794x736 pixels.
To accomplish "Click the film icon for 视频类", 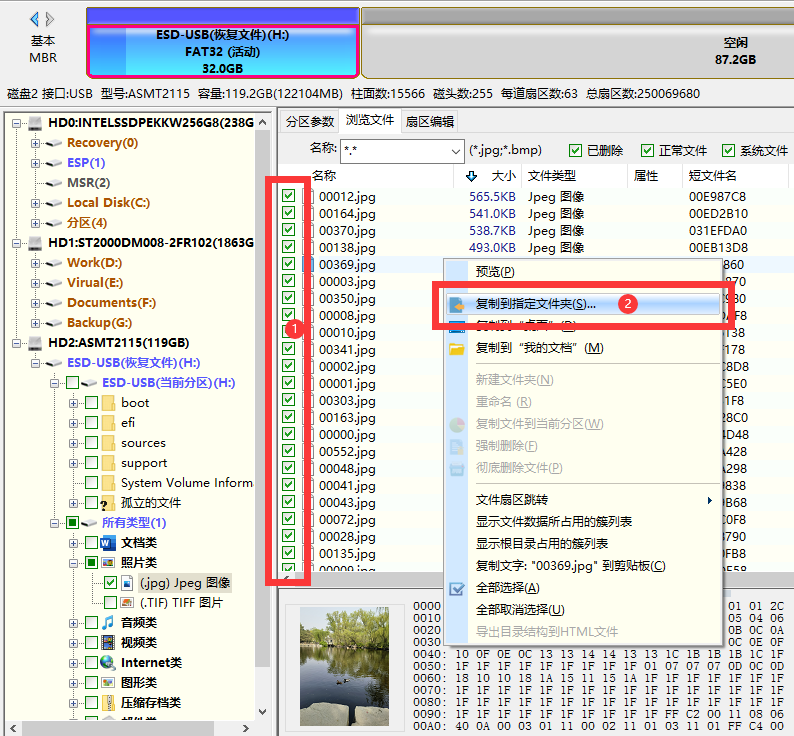I will 107,643.
